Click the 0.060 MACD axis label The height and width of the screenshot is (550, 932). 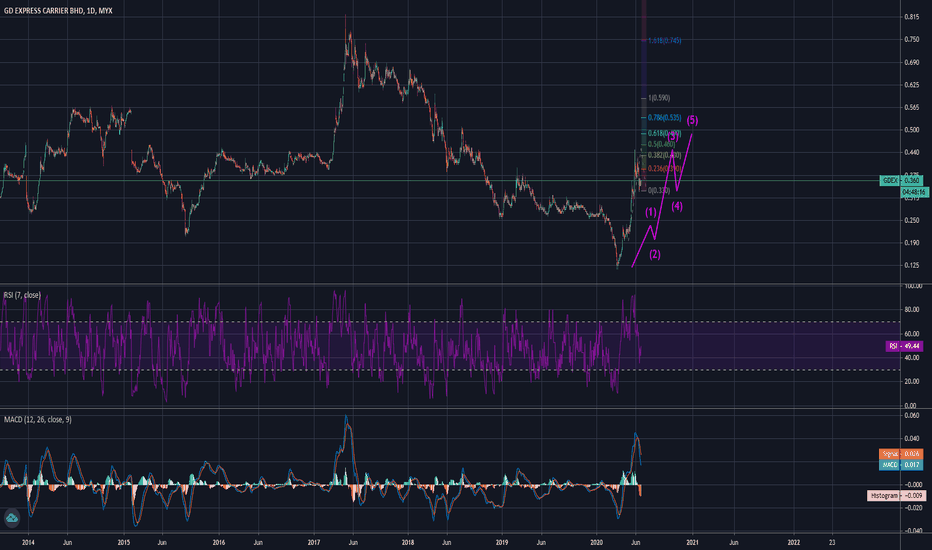pos(912,416)
